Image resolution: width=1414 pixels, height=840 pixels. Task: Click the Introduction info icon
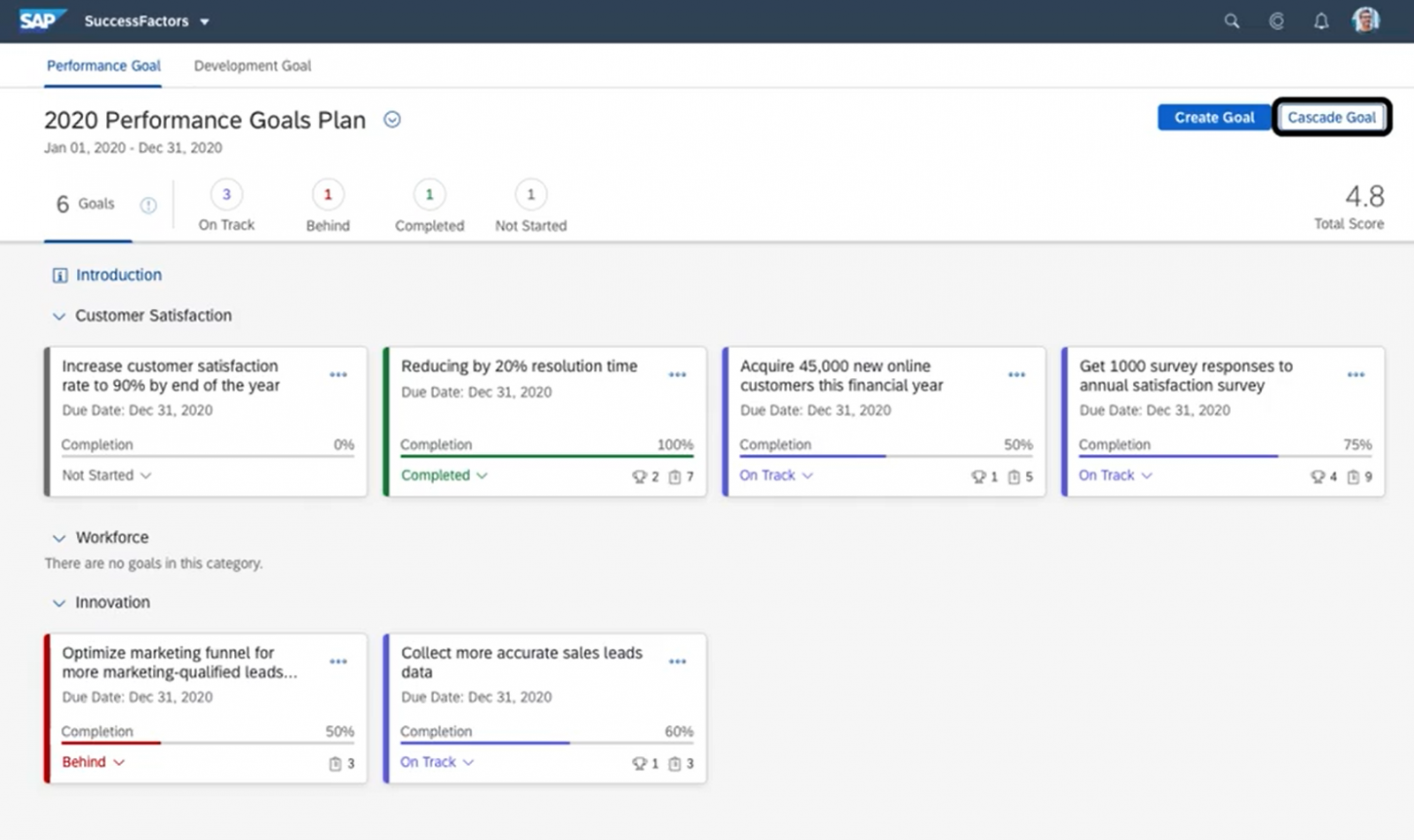[x=60, y=276]
